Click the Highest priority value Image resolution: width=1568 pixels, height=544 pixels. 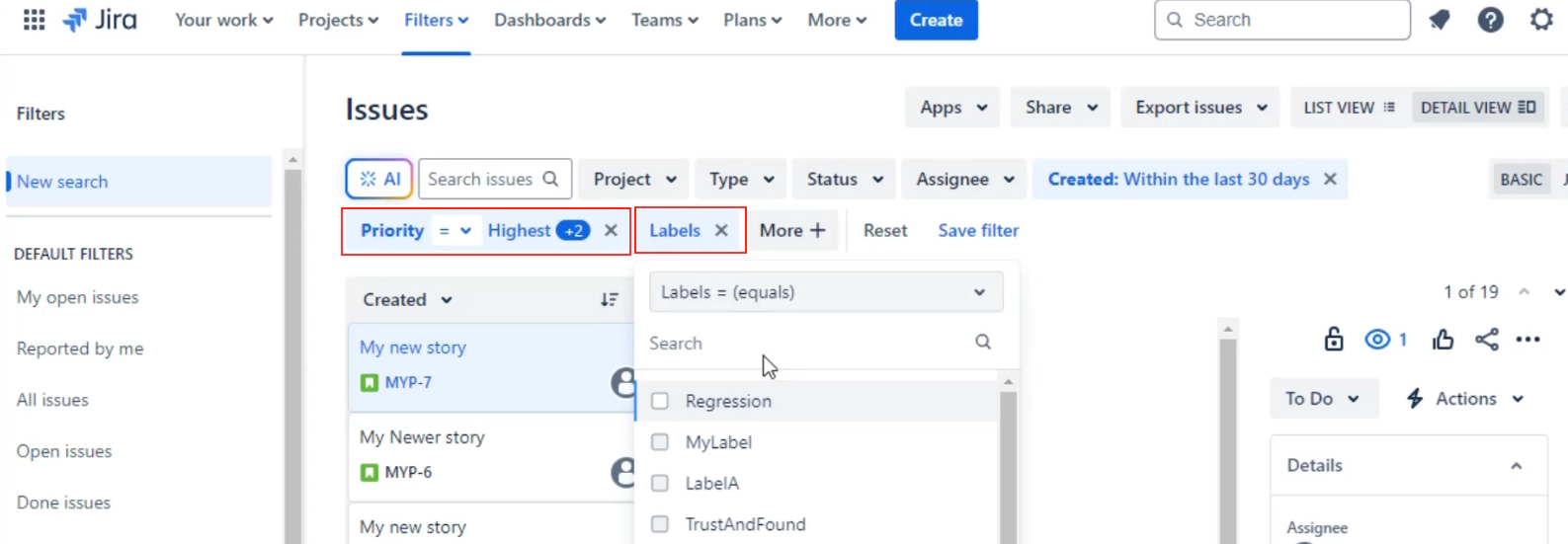click(x=519, y=230)
